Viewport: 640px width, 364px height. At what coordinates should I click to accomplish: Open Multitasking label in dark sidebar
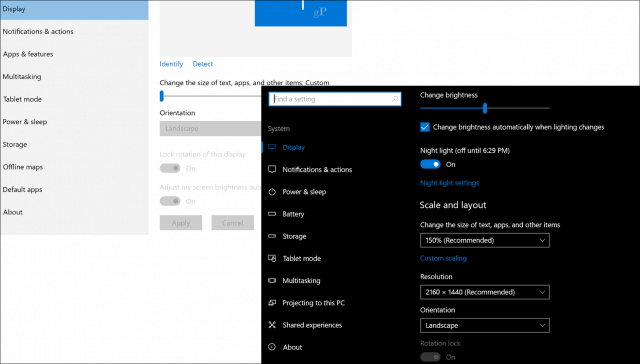[x=301, y=281]
